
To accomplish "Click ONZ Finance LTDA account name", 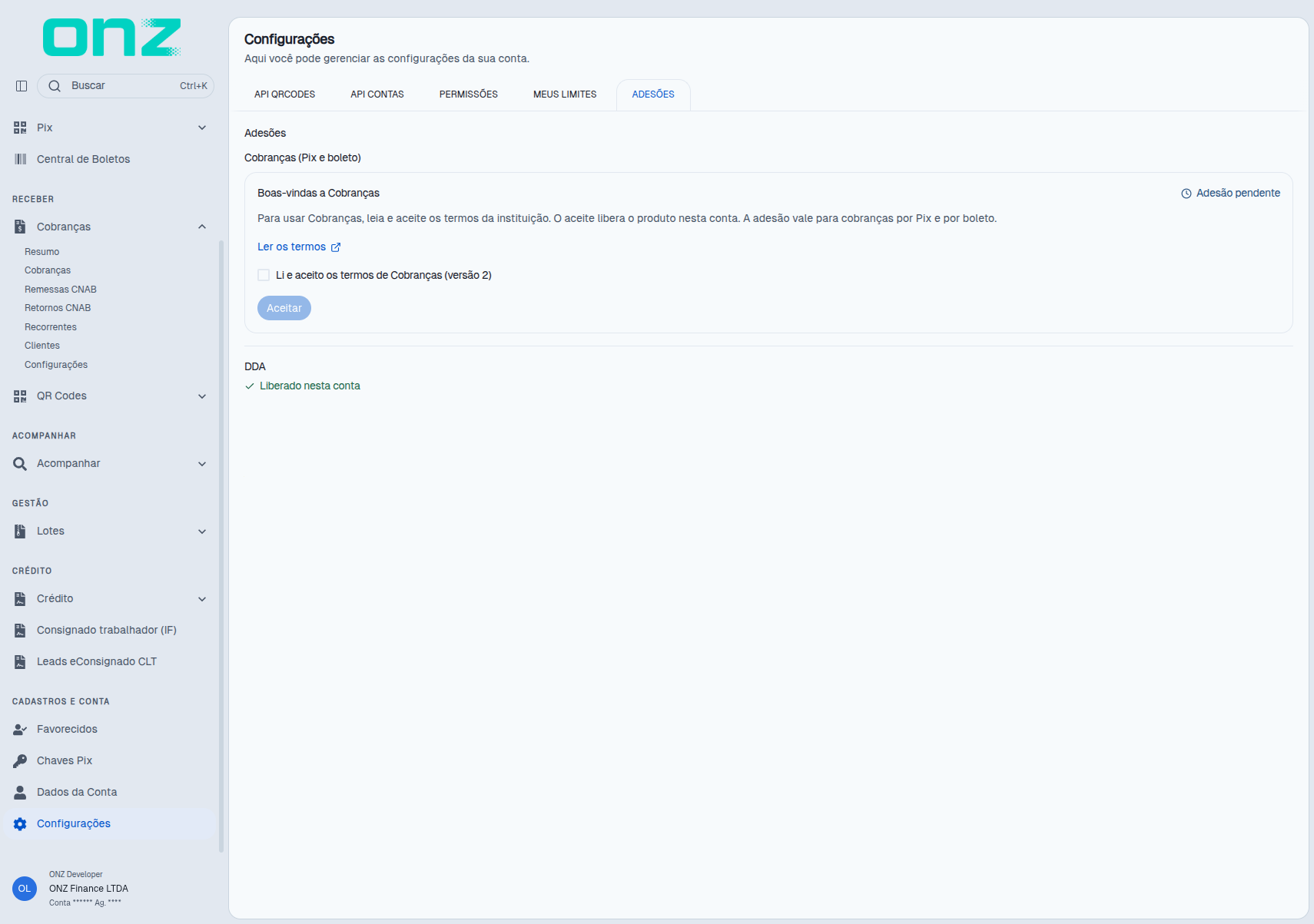I will pos(88,889).
